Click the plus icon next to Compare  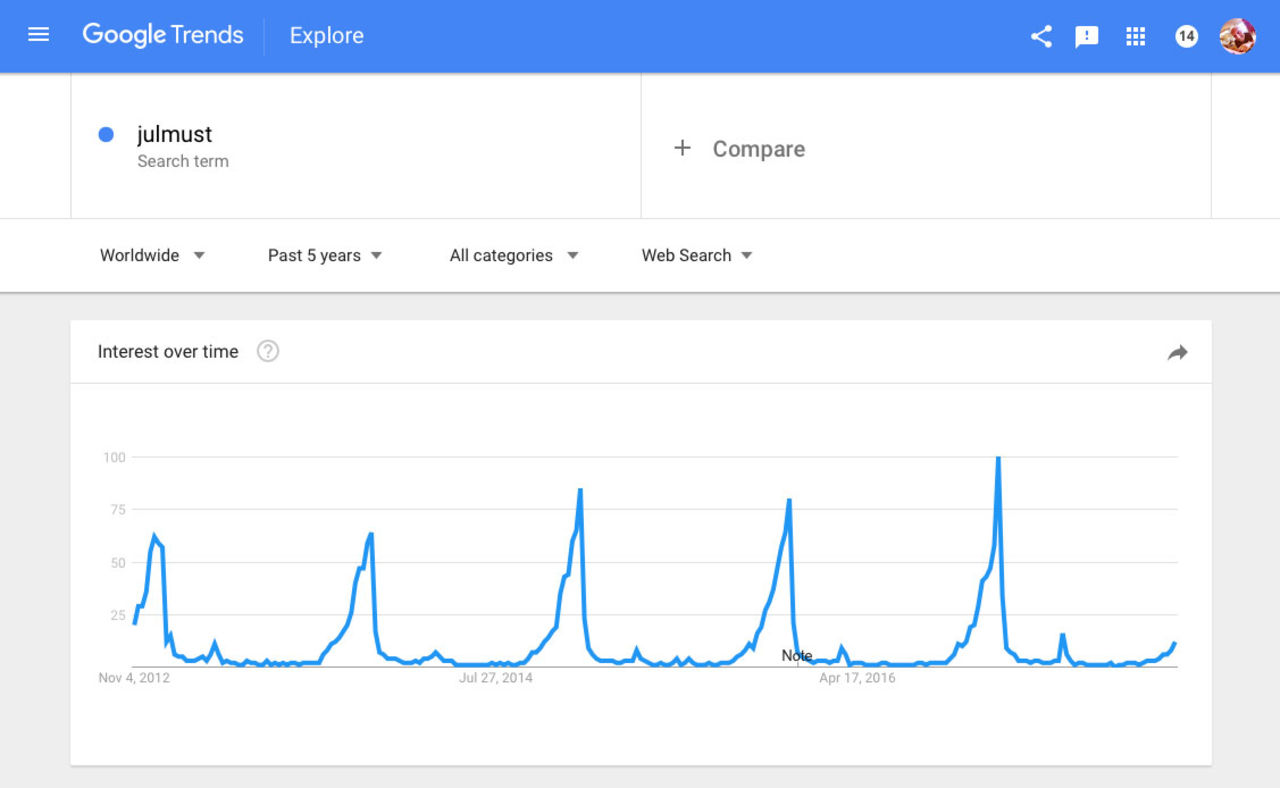[682, 148]
